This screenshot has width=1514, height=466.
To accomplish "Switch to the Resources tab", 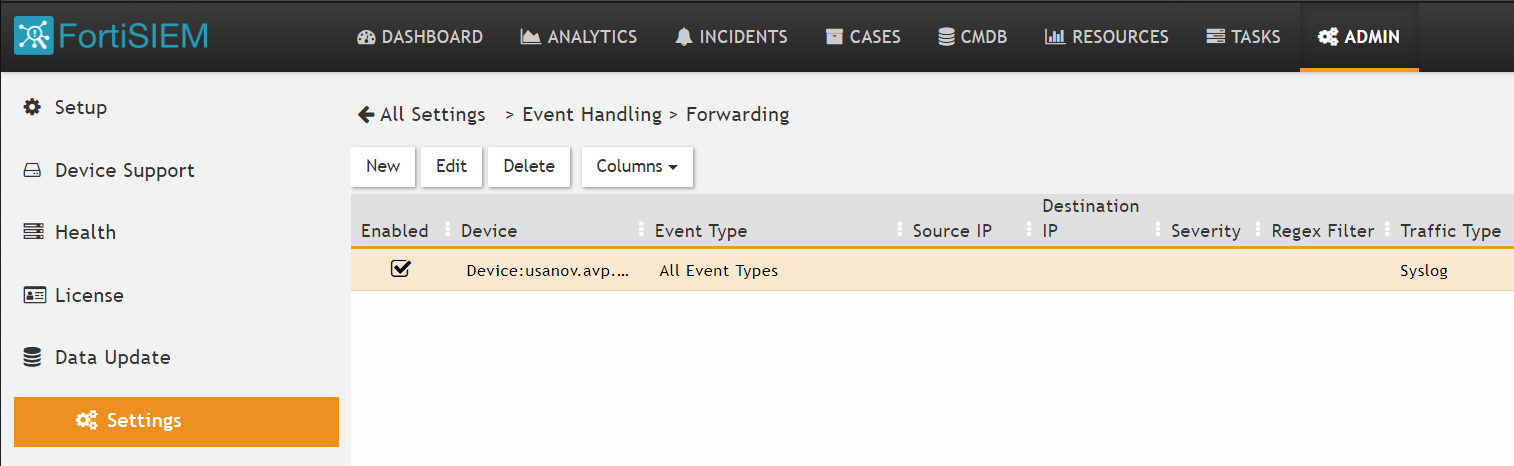I will (1107, 37).
